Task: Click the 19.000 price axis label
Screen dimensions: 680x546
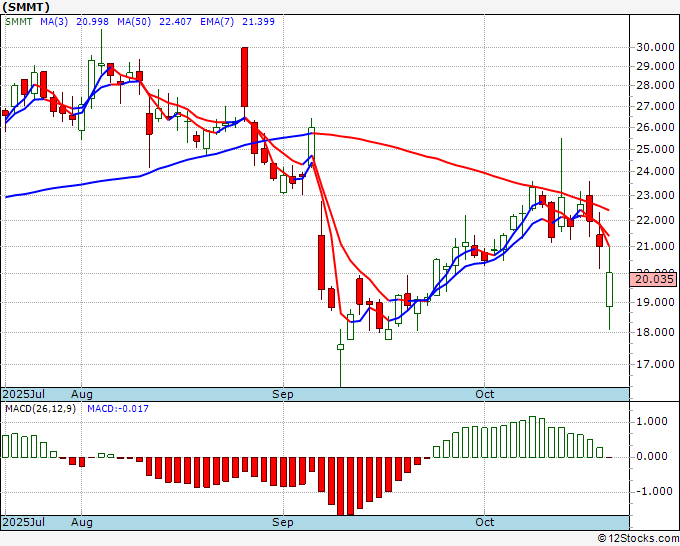Action: point(655,302)
